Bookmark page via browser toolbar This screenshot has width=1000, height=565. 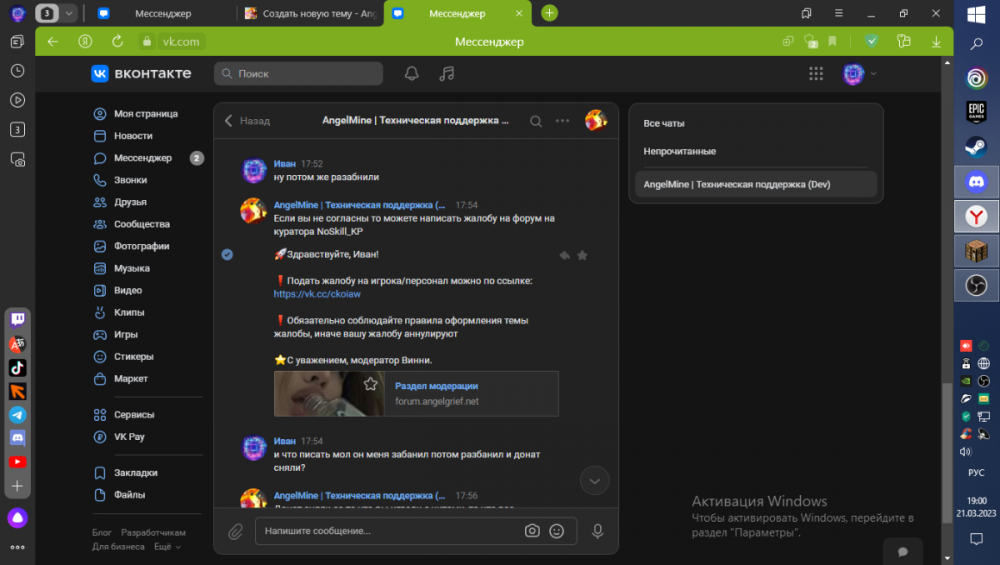click(x=832, y=41)
